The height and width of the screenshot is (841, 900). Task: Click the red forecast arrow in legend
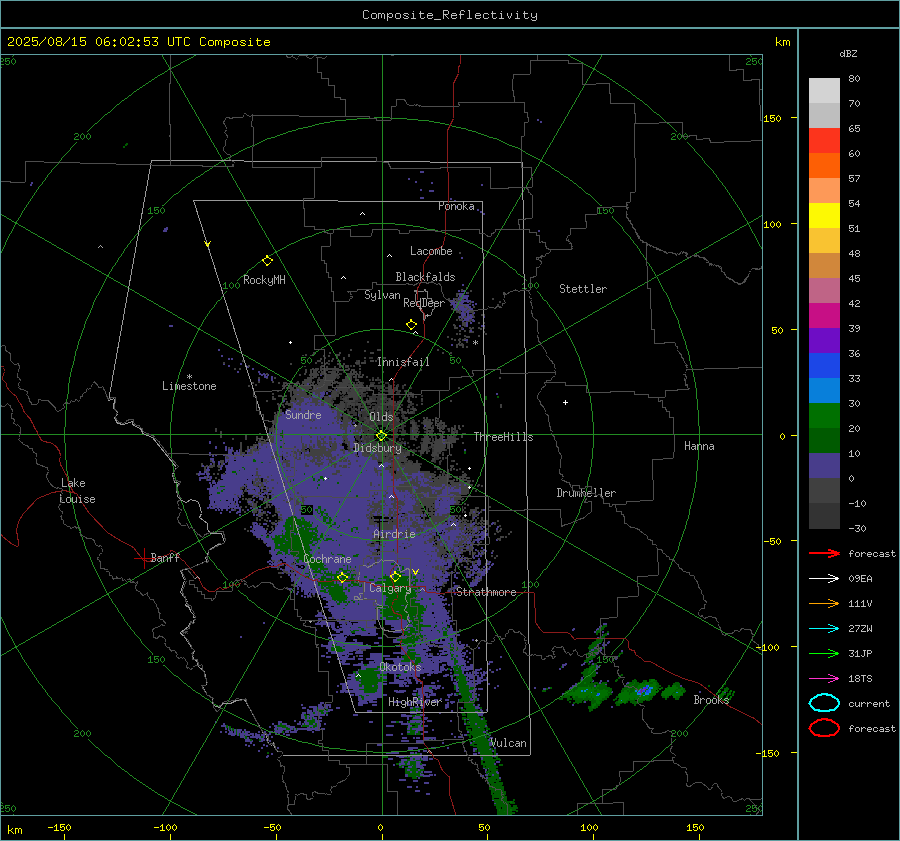(x=824, y=553)
